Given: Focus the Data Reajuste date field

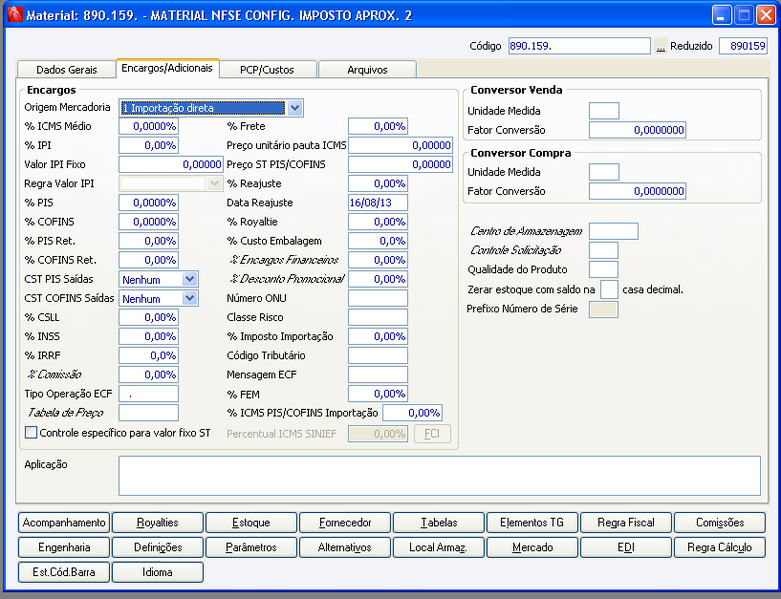Looking at the screenshot, I should click(x=377, y=202).
